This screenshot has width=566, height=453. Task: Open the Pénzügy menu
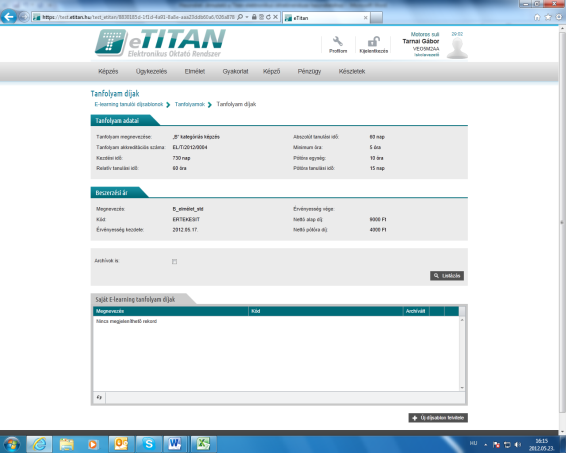(309, 71)
